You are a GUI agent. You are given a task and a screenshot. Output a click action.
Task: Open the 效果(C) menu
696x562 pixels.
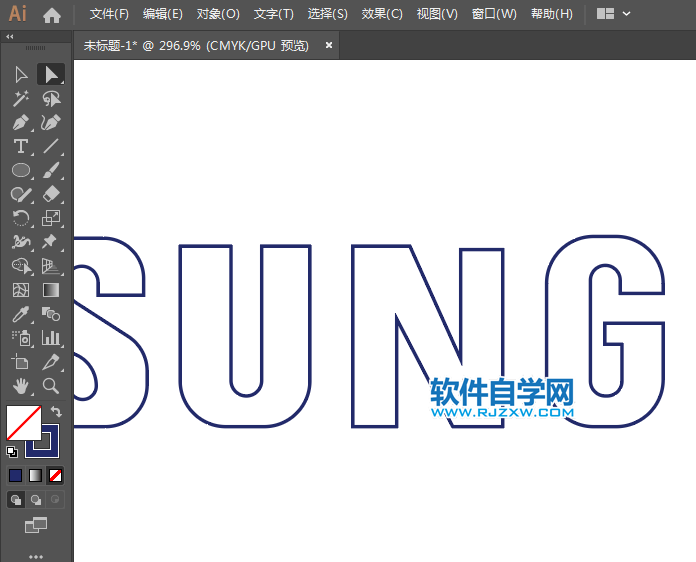point(382,14)
